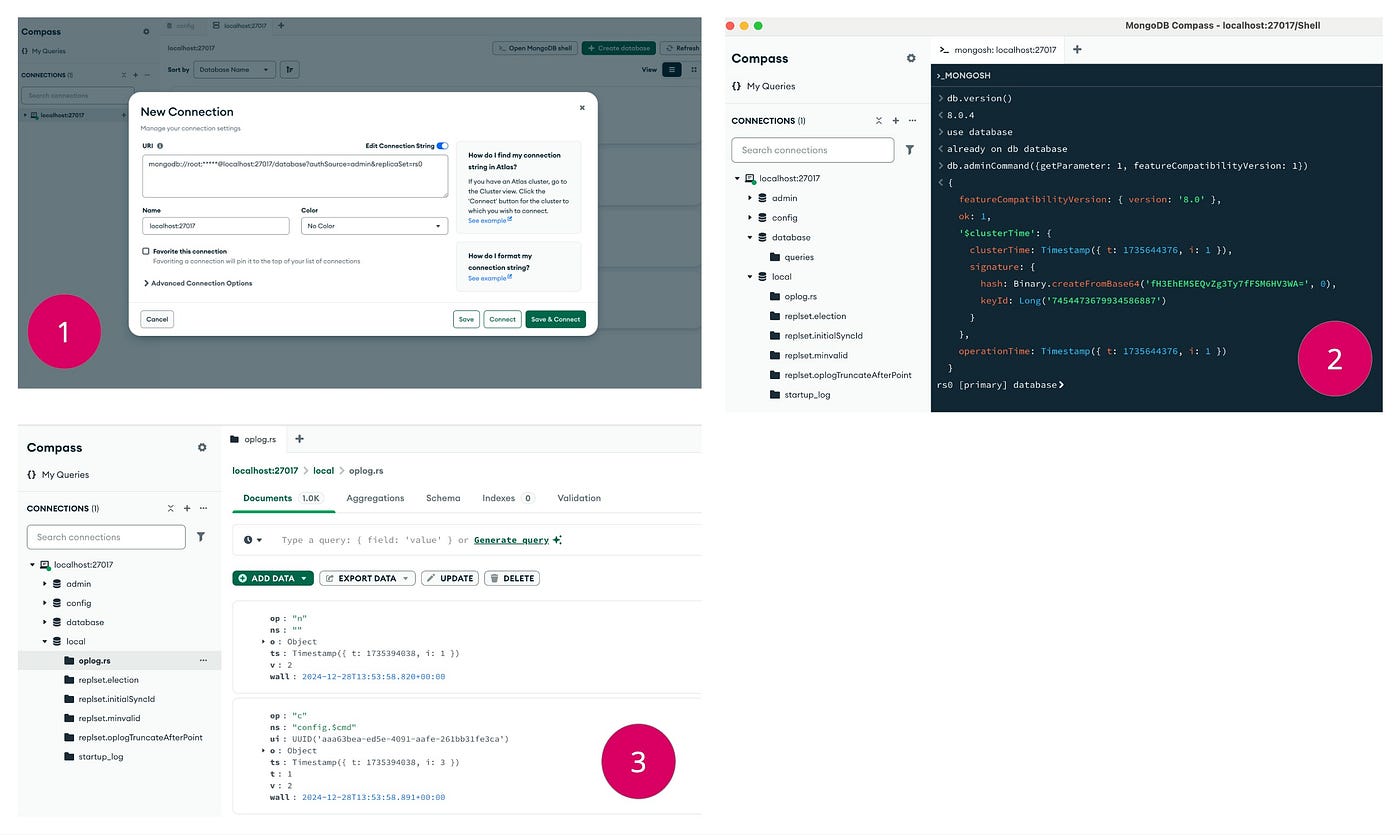Click the URI info icon in New Connection
Image resolution: width=1400 pixels, height=835 pixels.
[160, 146]
